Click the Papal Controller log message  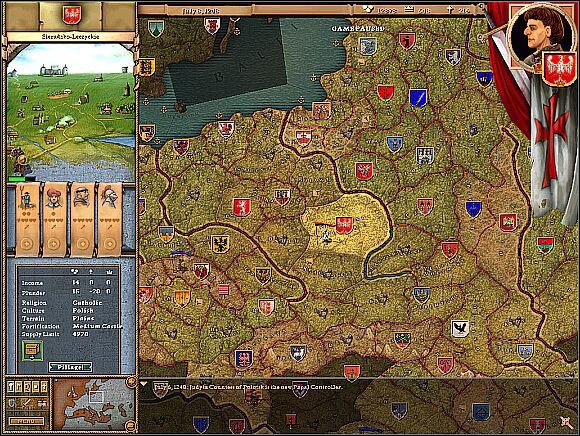pos(247,387)
